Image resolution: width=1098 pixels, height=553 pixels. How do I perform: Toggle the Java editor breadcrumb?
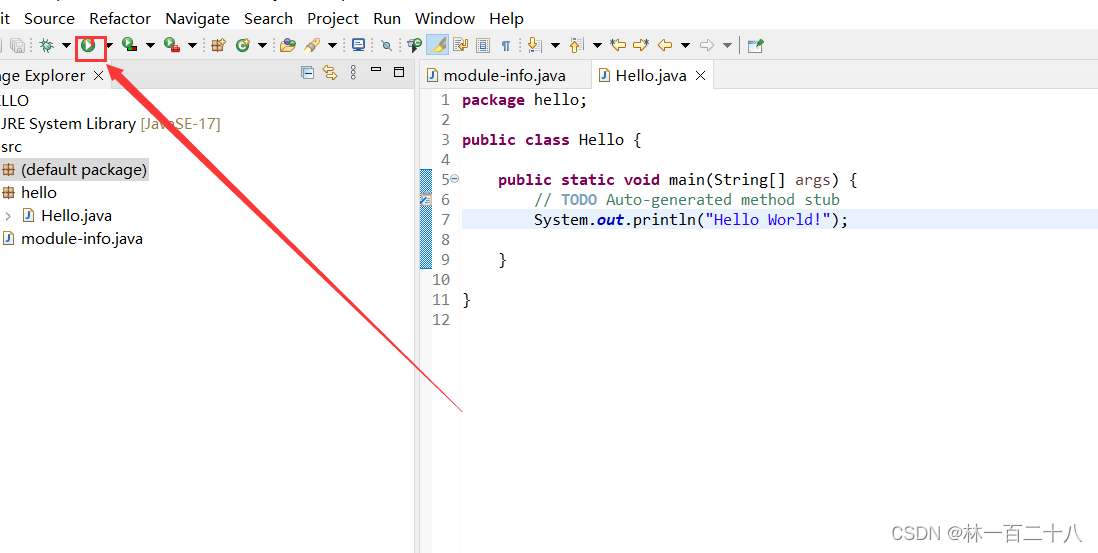click(415, 46)
